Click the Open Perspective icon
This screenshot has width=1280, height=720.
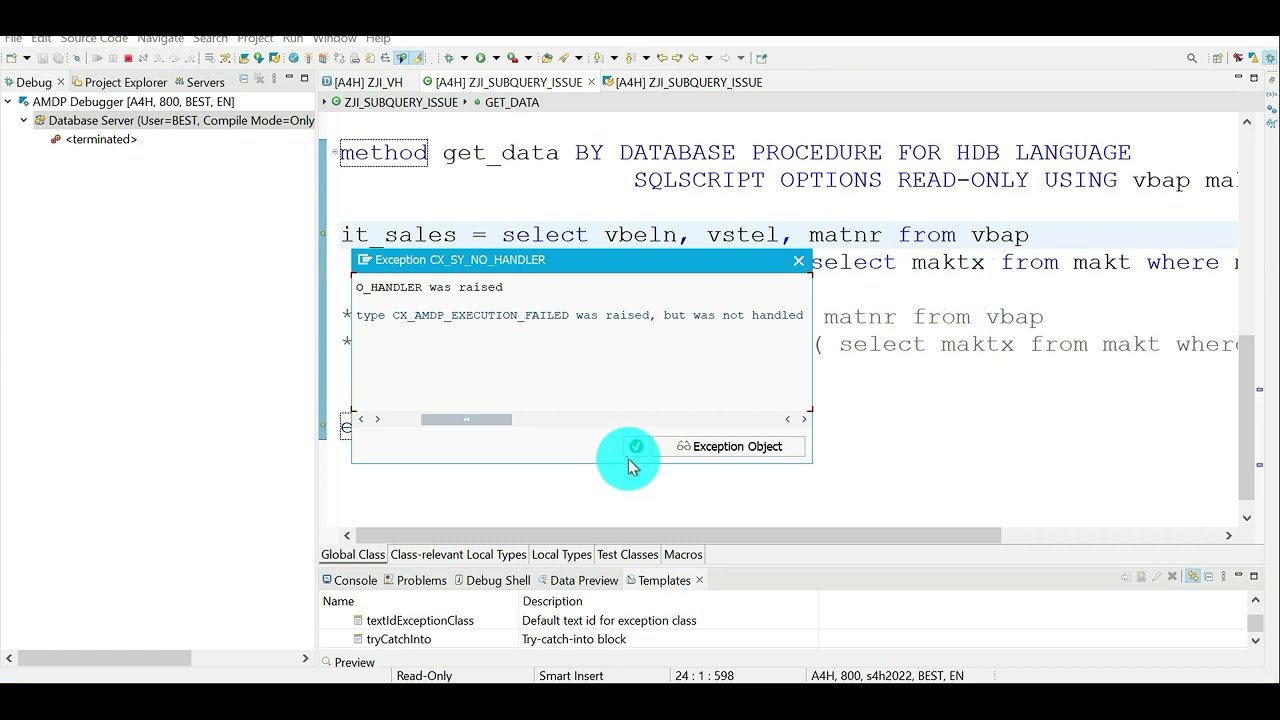(x=1217, y=58)
